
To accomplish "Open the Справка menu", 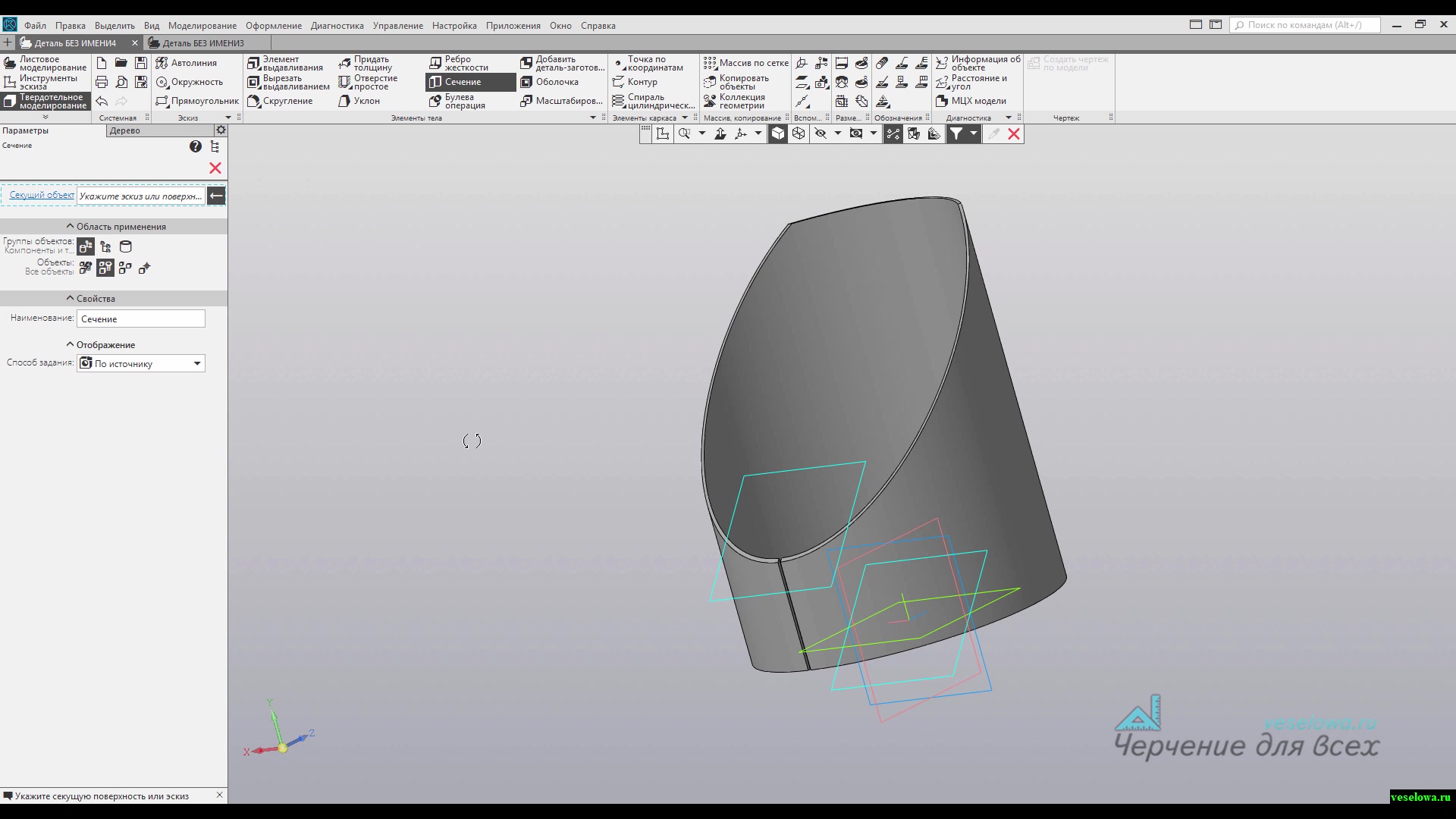I will [x=598, y=26].
